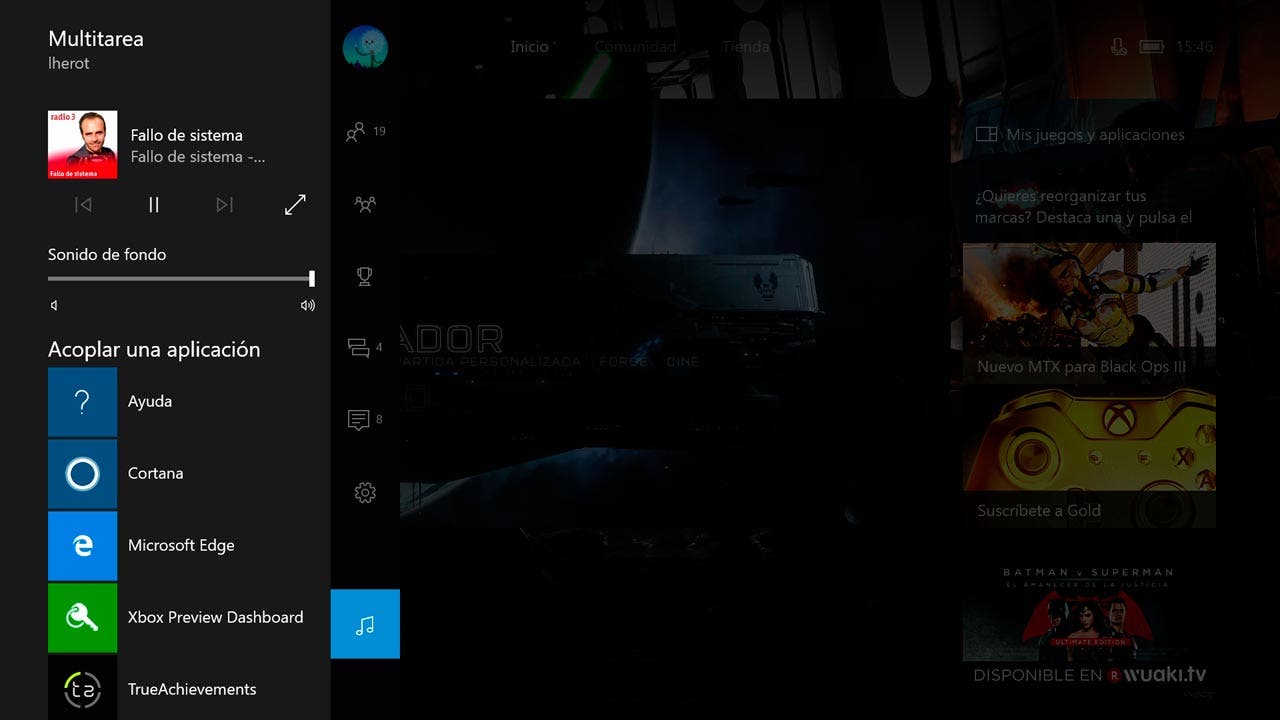Select the Ayuda label to snap
This screenshot has height=720, width=1280.
coord(150,402)
